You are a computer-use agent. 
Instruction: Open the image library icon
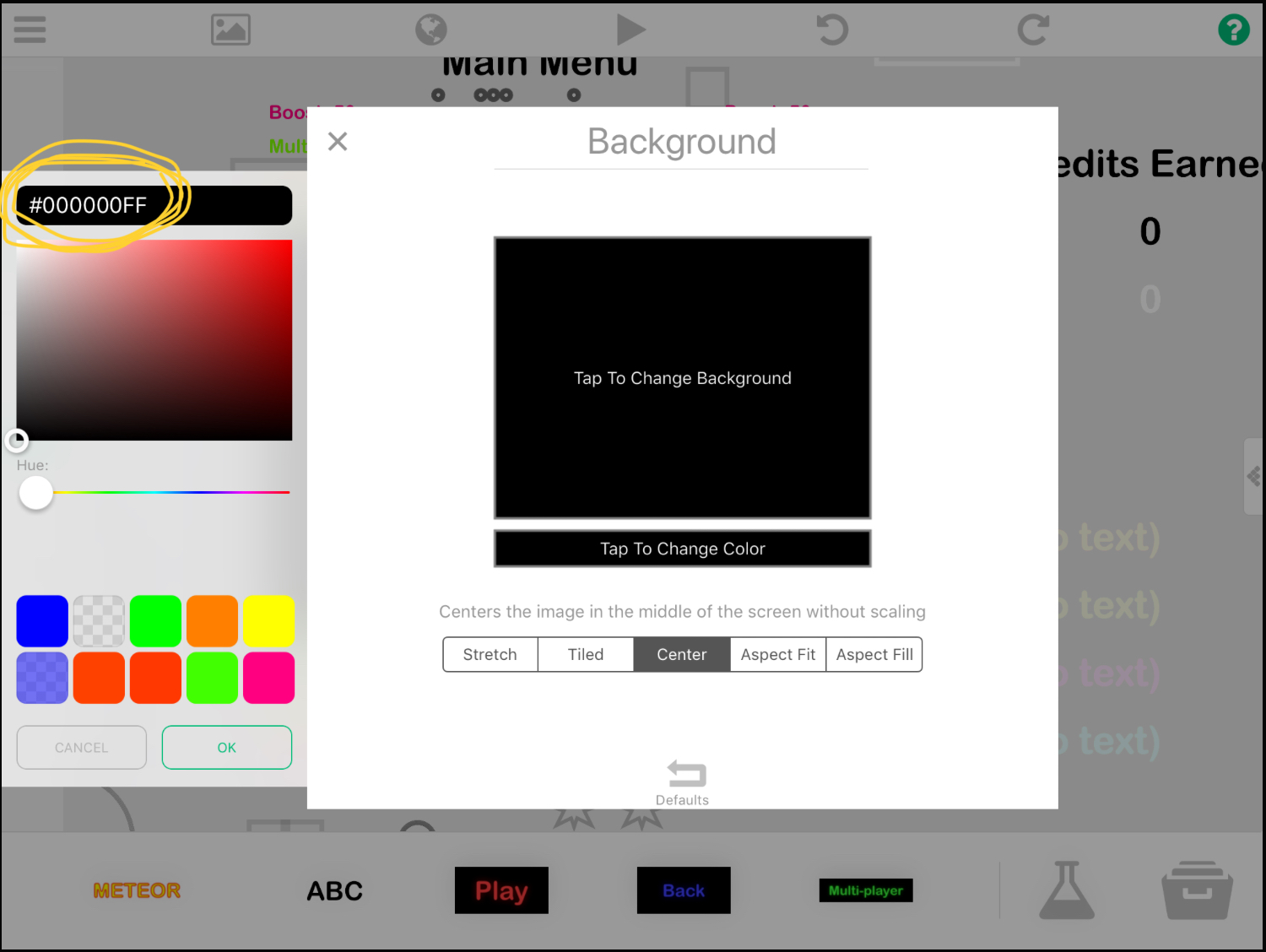pos(230,30)
